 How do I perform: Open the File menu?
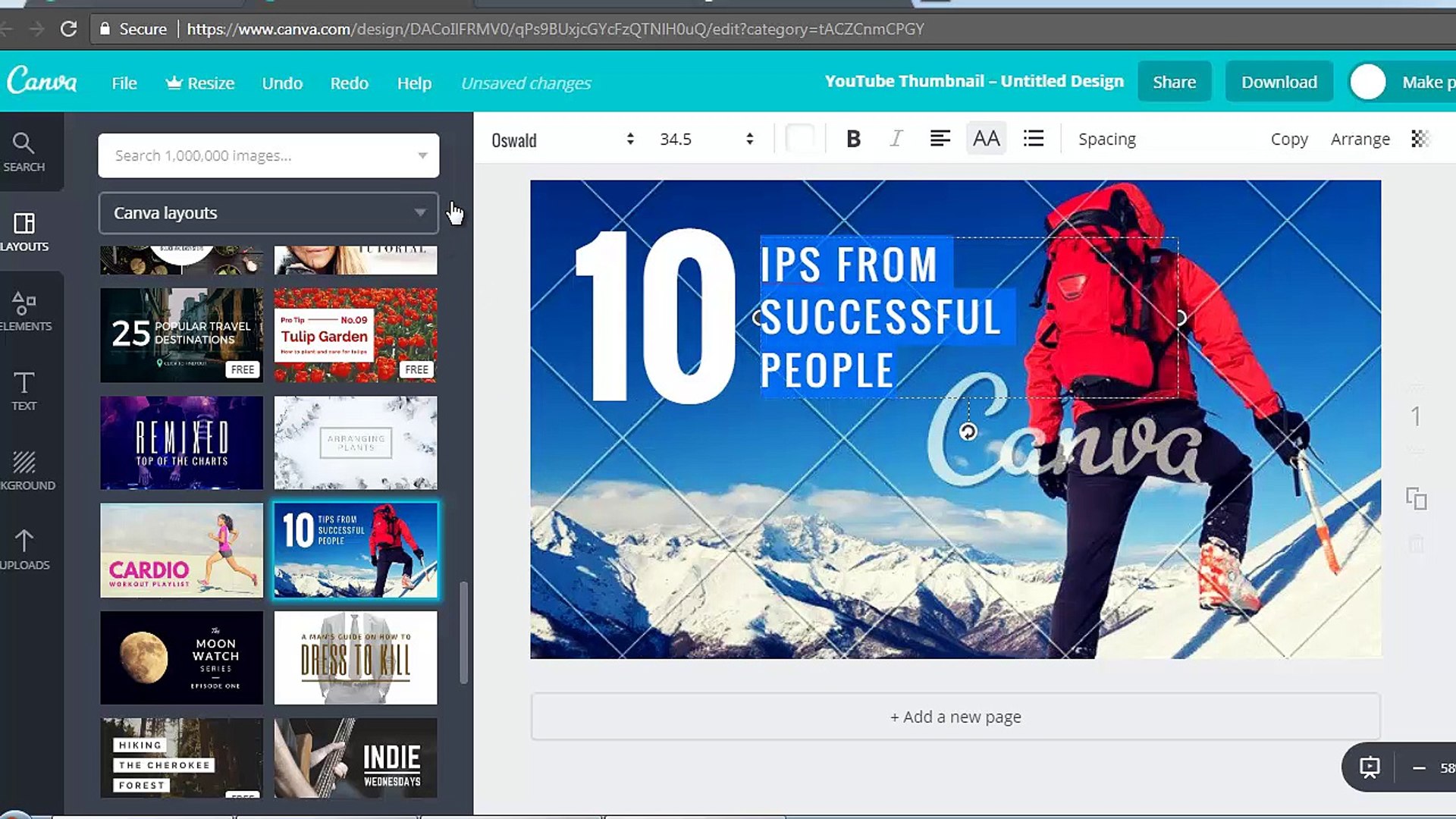tap(124, 83)
